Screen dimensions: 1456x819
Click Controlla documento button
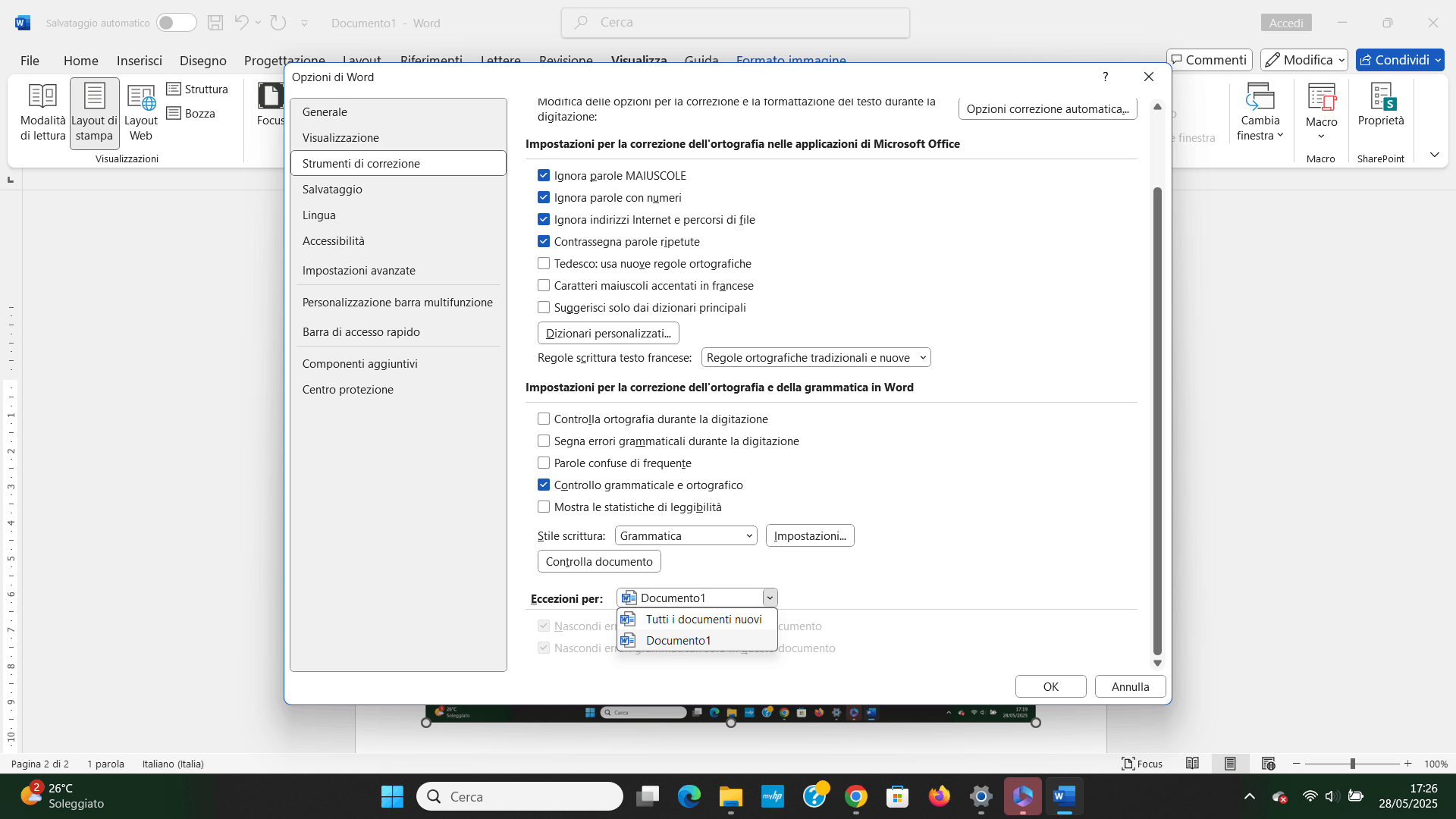tap(599, 561)
